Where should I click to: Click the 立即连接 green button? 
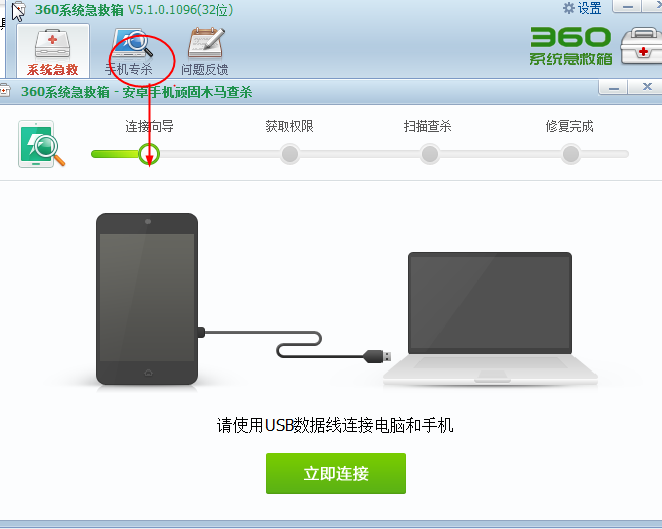(x=336, y=473)
